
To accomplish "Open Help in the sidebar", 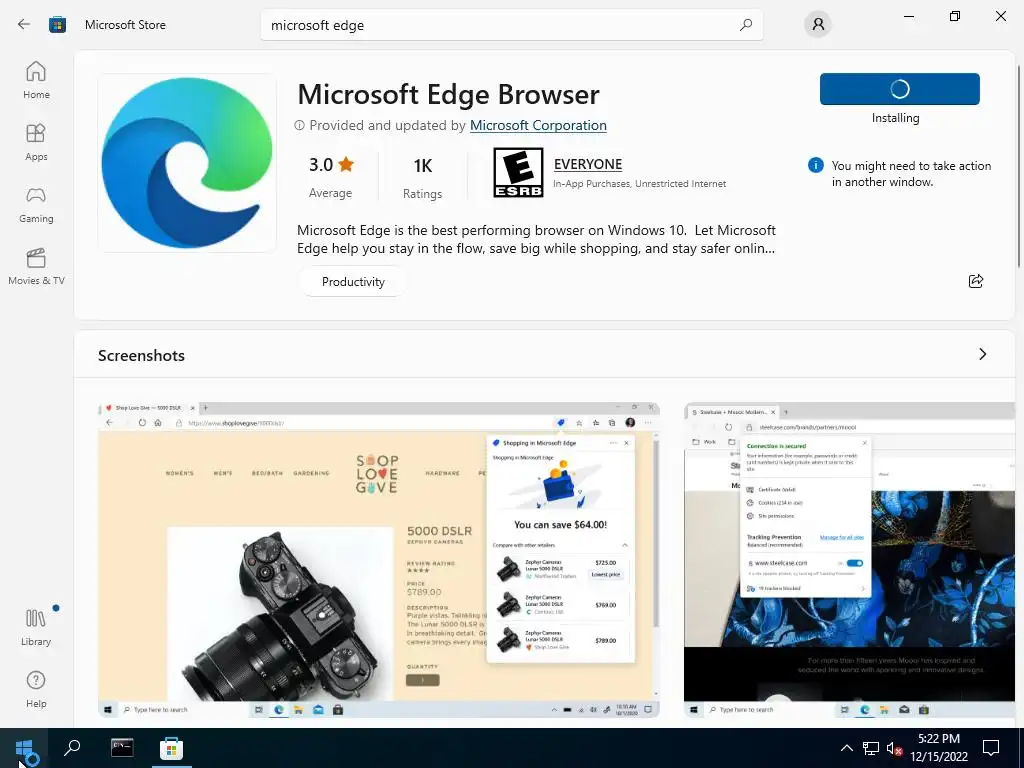I will click(36, 689).
